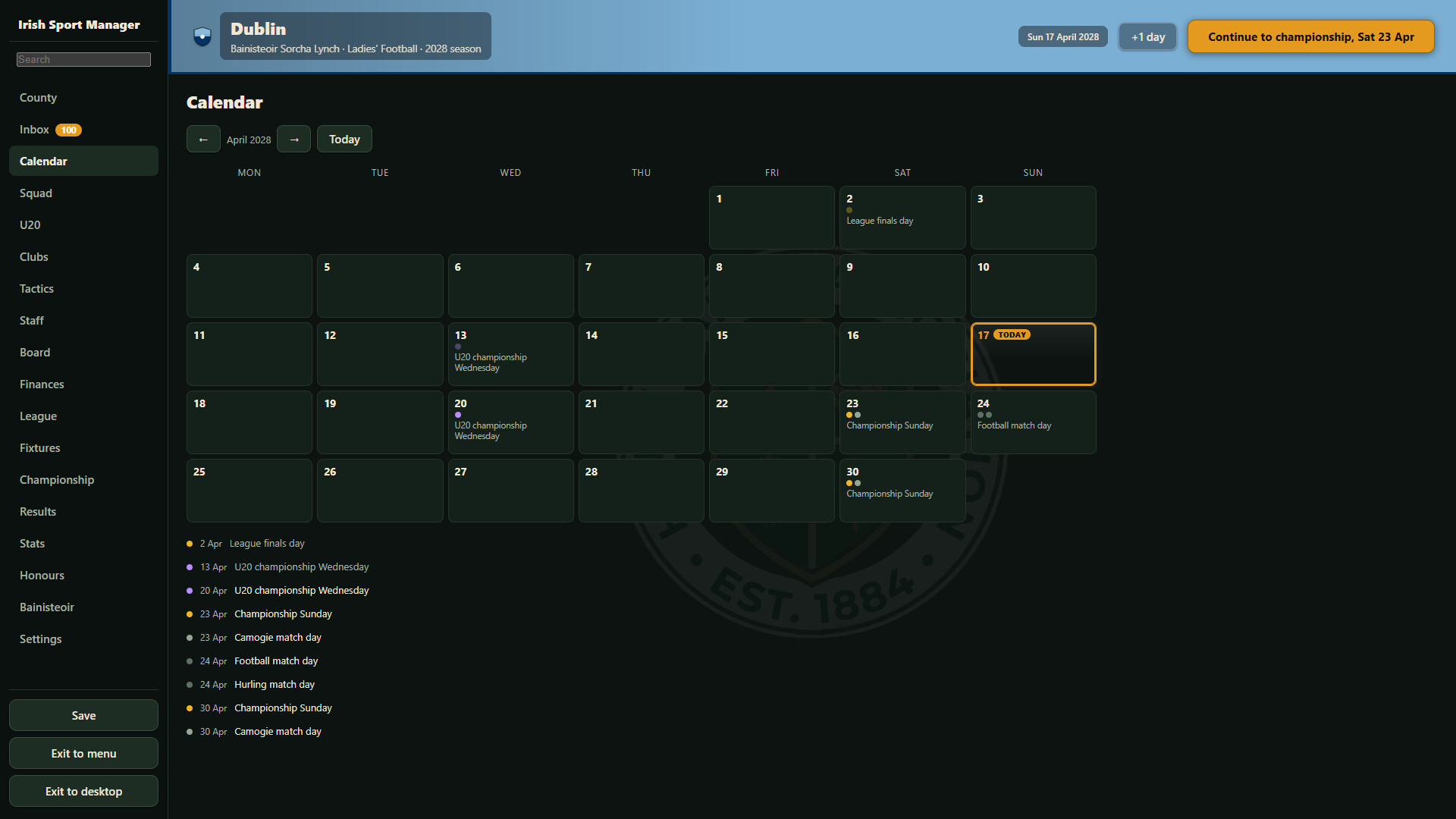Click '24 Apr Football match day' list entry
The width and height of the screenshot is (1456, 819).
(253, 661)
